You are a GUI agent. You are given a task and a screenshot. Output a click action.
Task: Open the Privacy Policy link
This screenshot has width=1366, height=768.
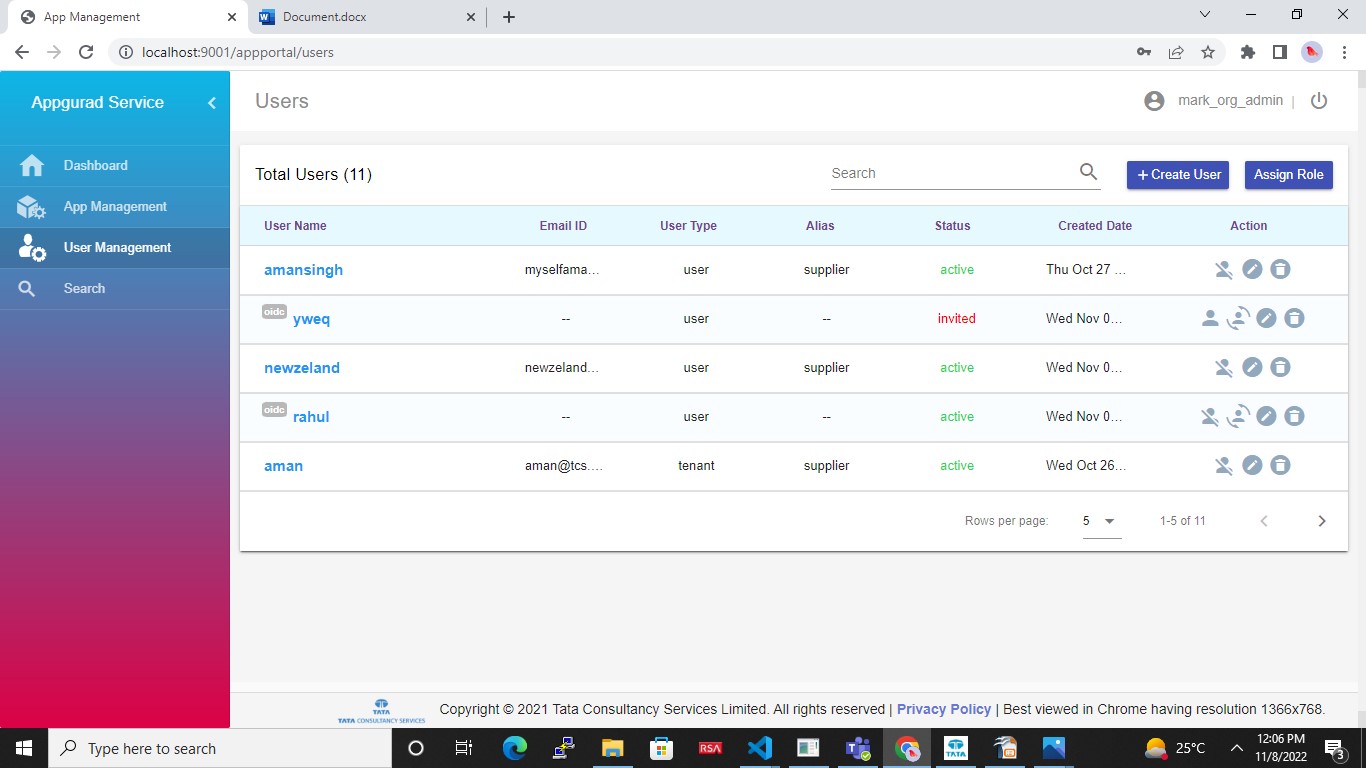click(x=944, y=709)
